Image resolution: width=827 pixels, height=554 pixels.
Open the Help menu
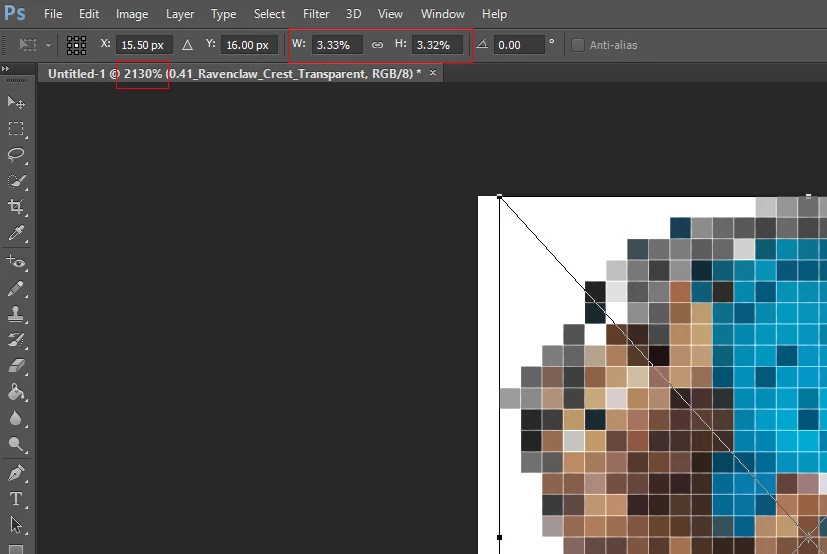[x=494, y=14]
